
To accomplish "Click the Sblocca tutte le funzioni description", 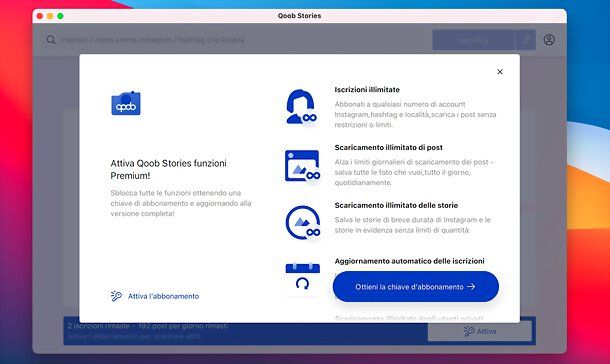I will [x=181, y=203].
